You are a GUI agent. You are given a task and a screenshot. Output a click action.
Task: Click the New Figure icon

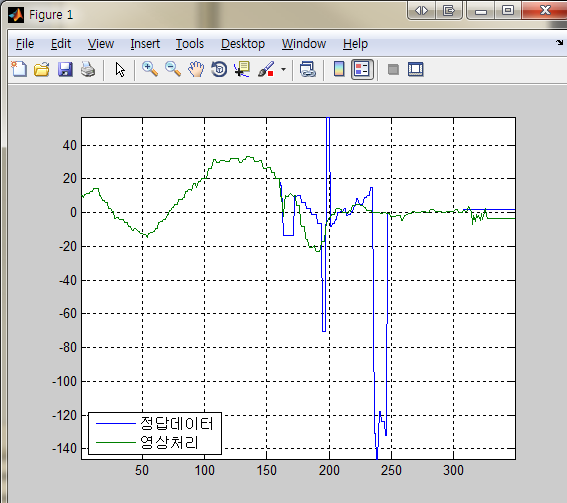tap(19, 69)
